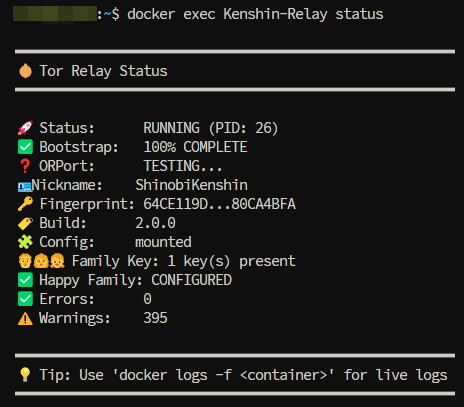The width and height of the screenshot is (464, 407).
Task: Click the value 'TESTING...'
Action: pyautogui.click(x=183, y=166)
